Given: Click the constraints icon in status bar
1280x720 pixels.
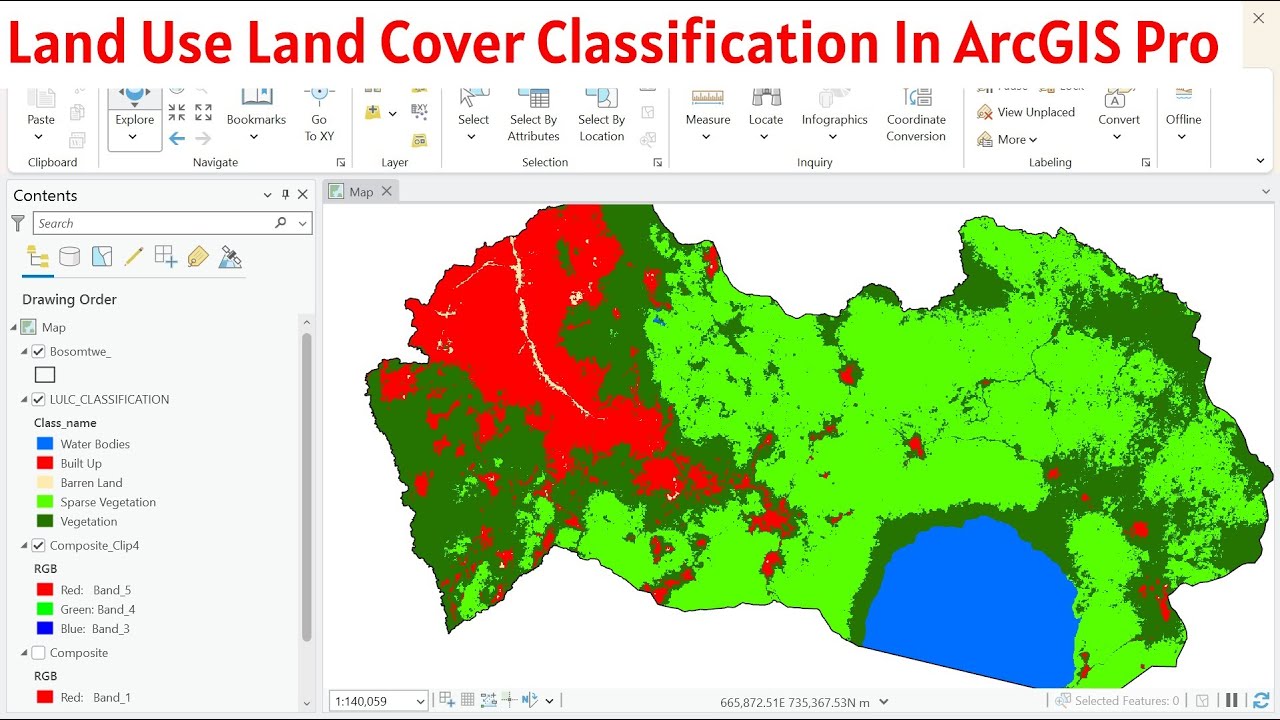Looking at the screenshot, I should [489, 700].
